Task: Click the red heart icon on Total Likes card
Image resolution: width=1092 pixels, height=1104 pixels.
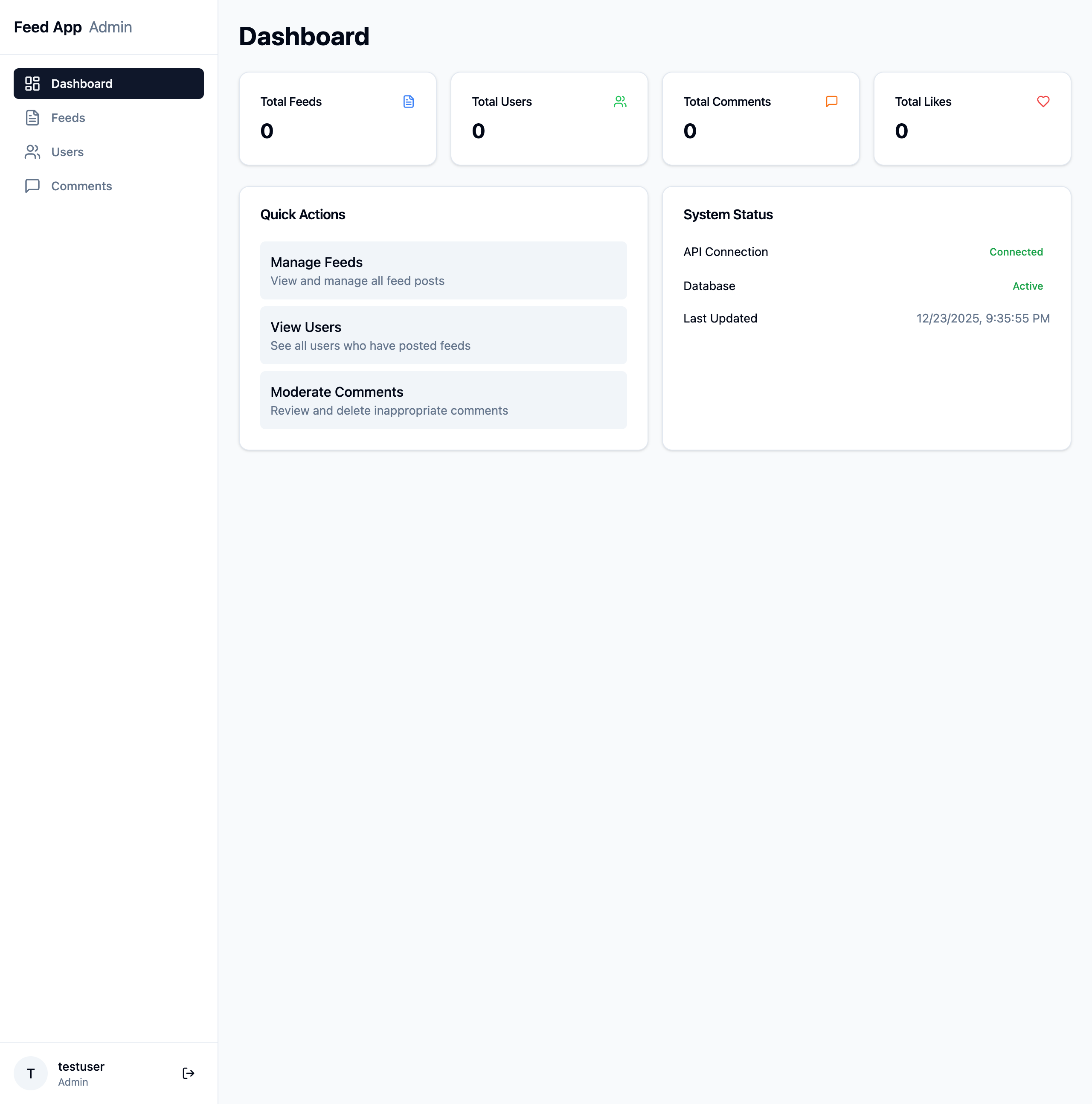Action: pyautogui.click(x=1043, y=102)
